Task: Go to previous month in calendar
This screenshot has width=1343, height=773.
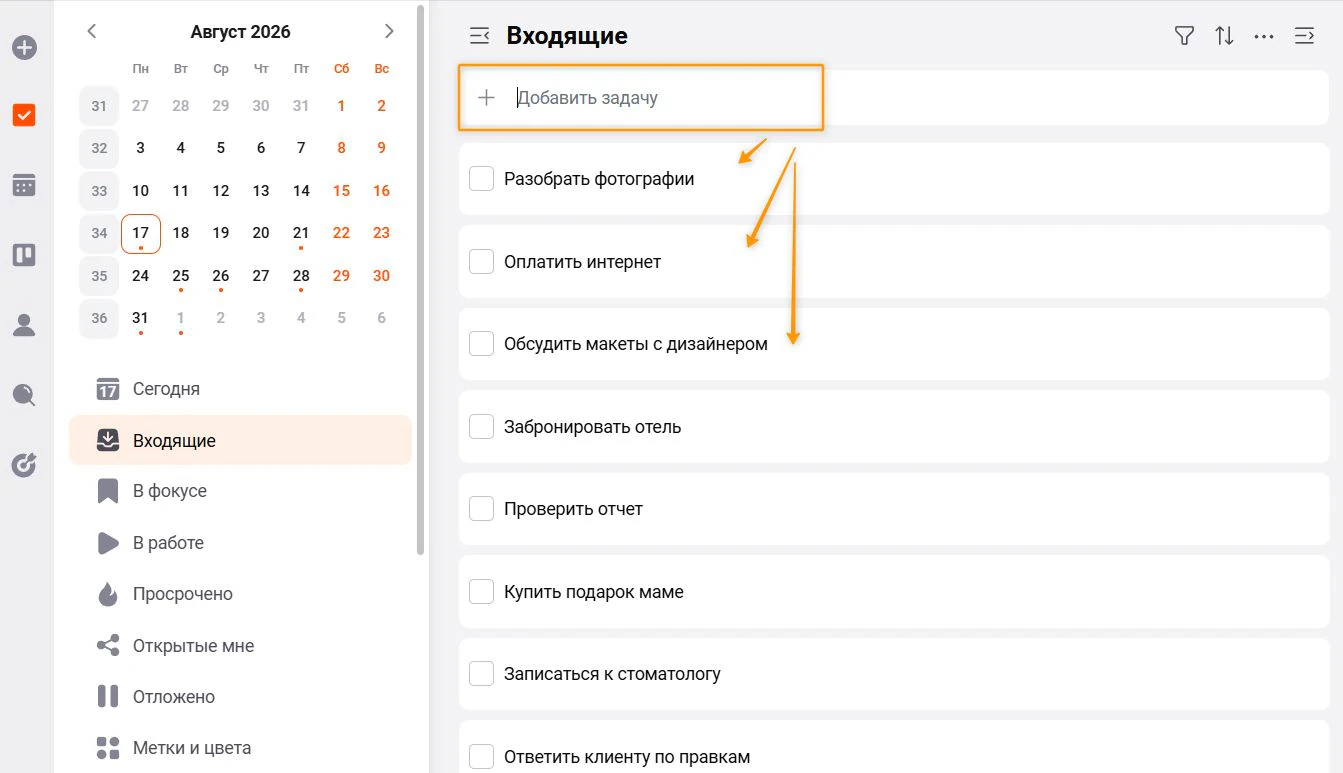Action: (92, 31)
